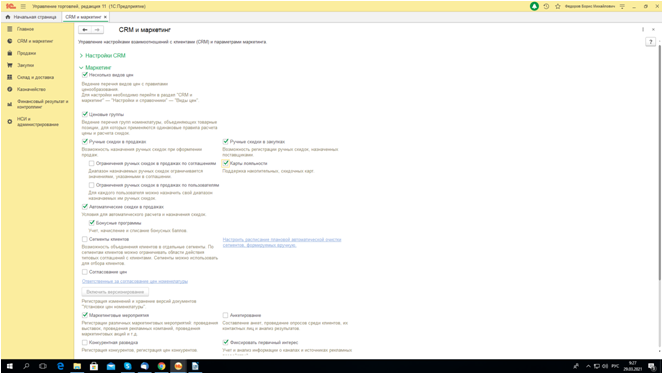Enable Ограничения ручных скидок по соглашениям checkbox
The image size is (663, 374).
(x=91, y=163)
